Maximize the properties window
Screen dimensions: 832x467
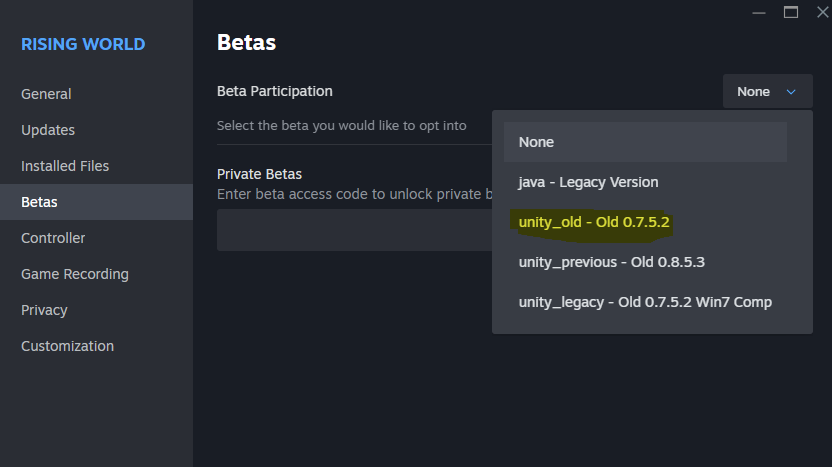791,12
